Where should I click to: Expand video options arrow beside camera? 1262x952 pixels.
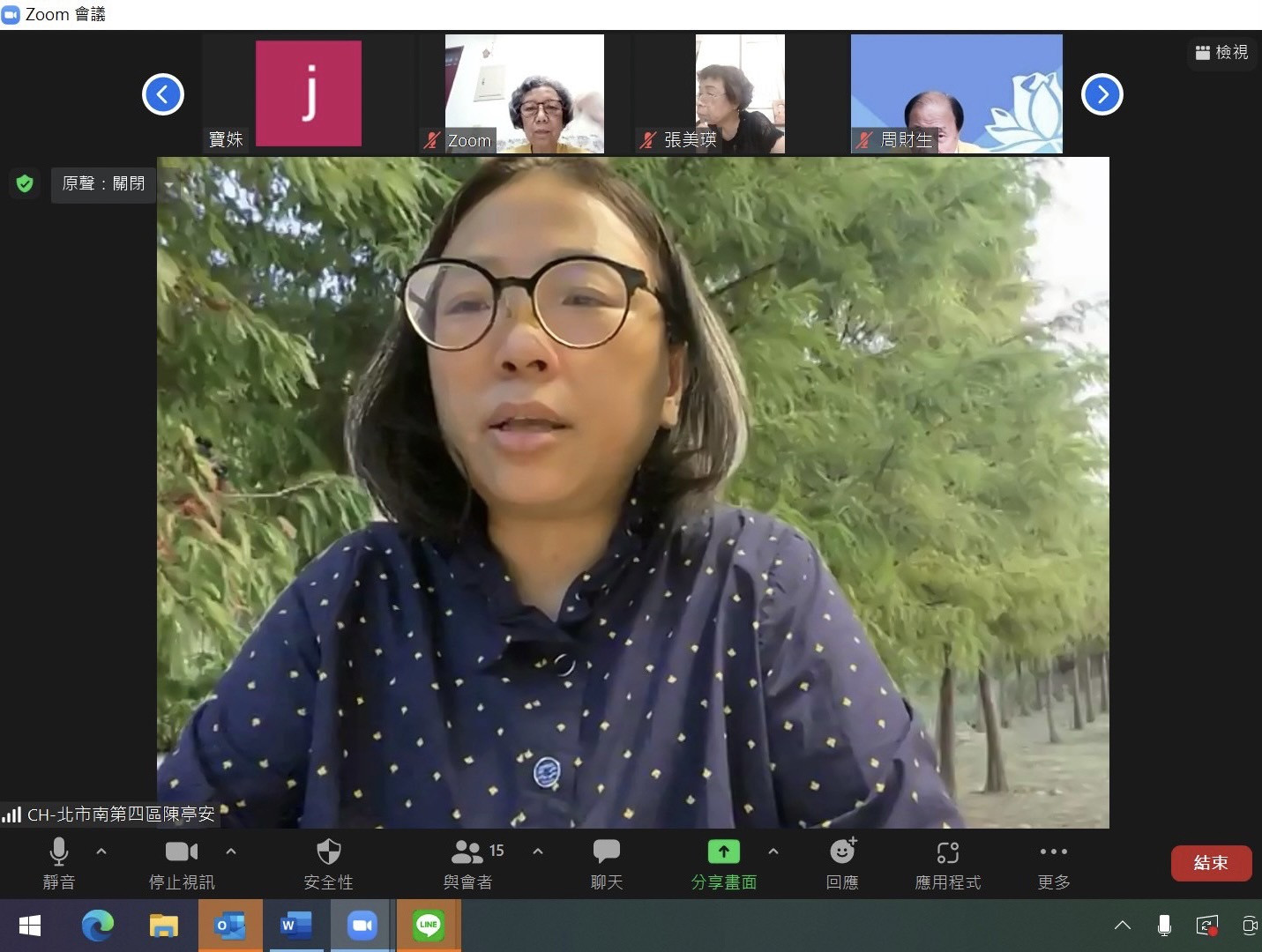point(231,852)
